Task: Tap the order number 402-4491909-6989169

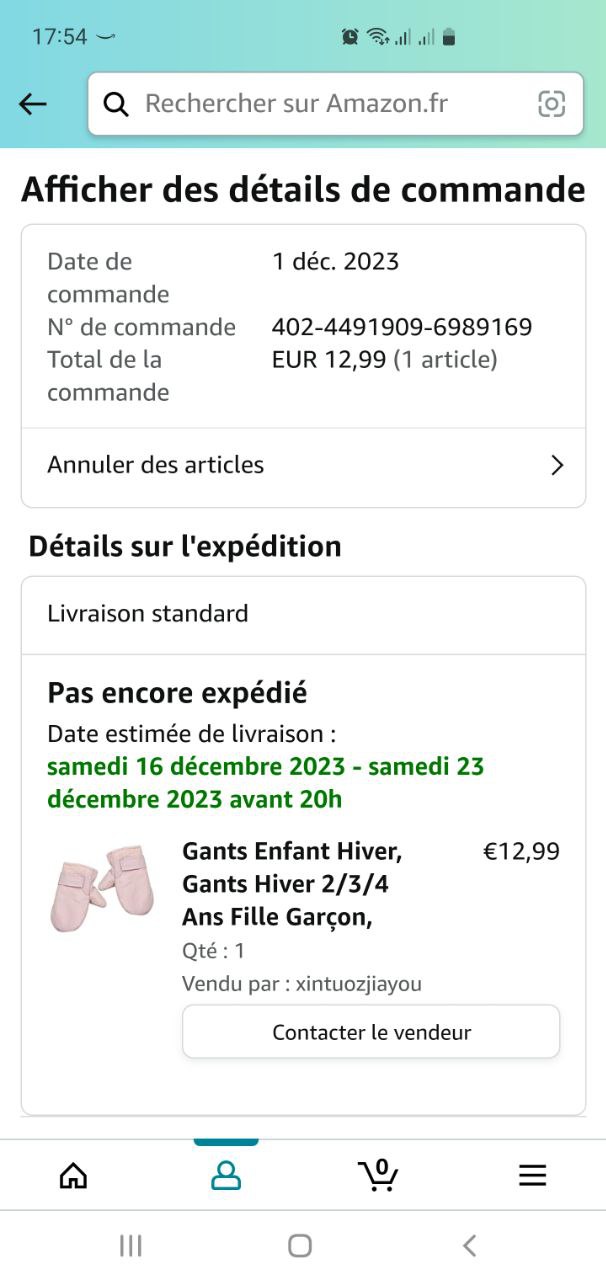Action: (x=402, y=327)
